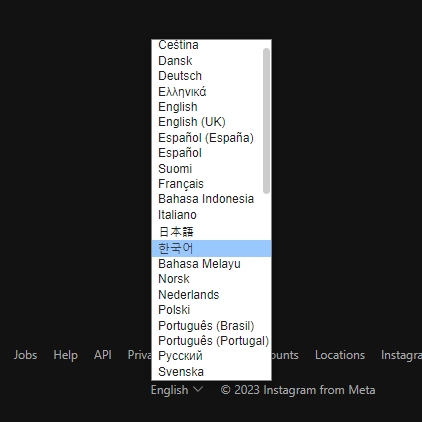Open the API footer link
Viewport: 422px width, 422px height.
[103, 355]
